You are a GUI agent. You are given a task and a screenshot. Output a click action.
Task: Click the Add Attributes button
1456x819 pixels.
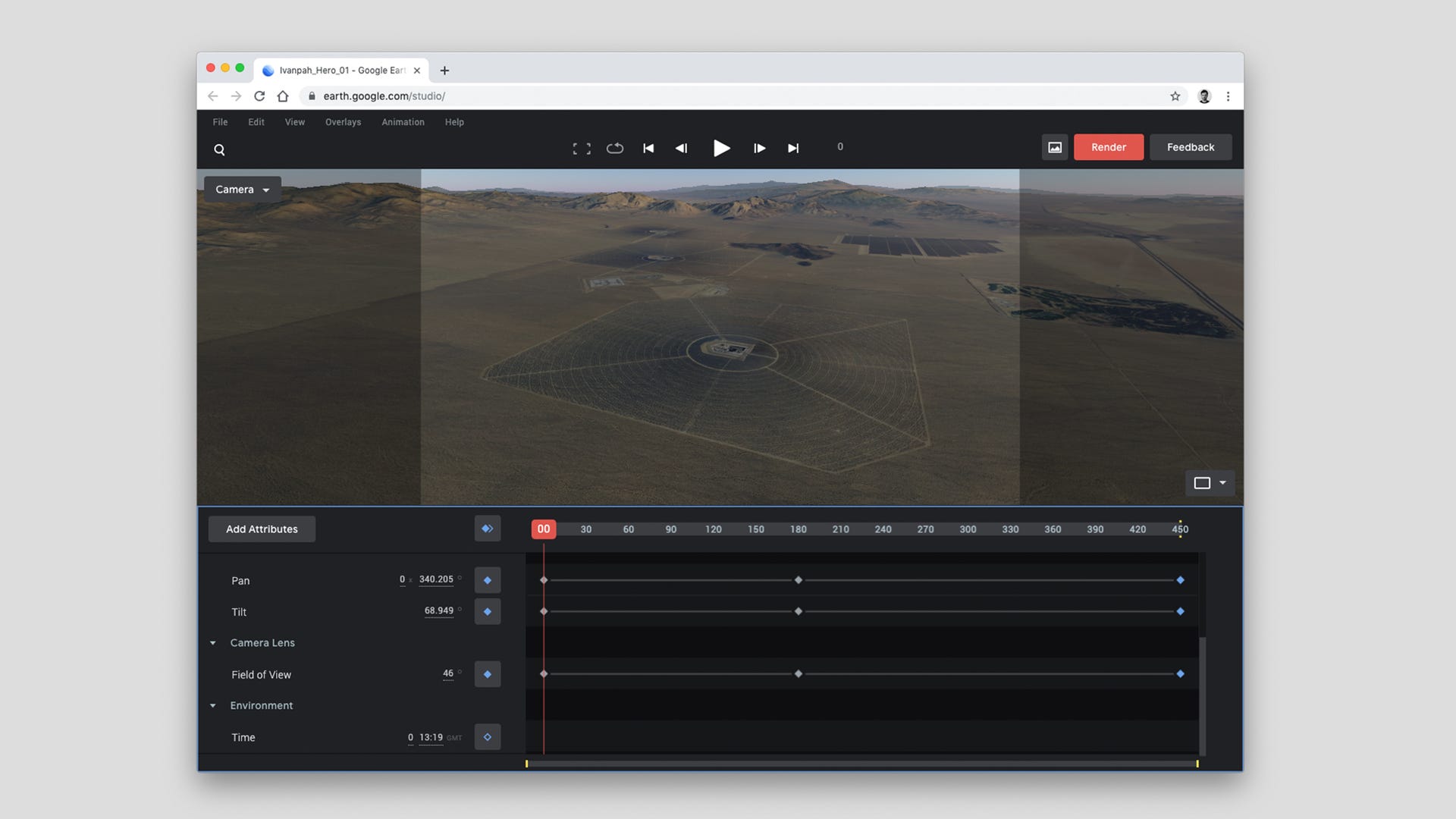tap(262, 529)
